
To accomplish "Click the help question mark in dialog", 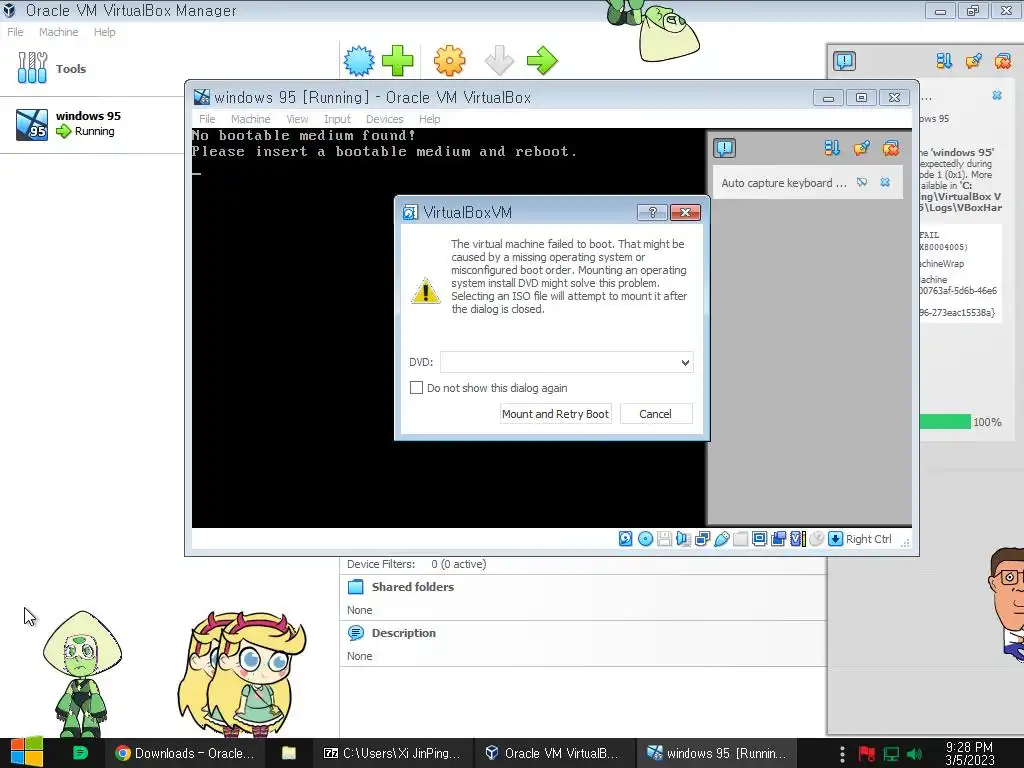I will coord(652,212).
